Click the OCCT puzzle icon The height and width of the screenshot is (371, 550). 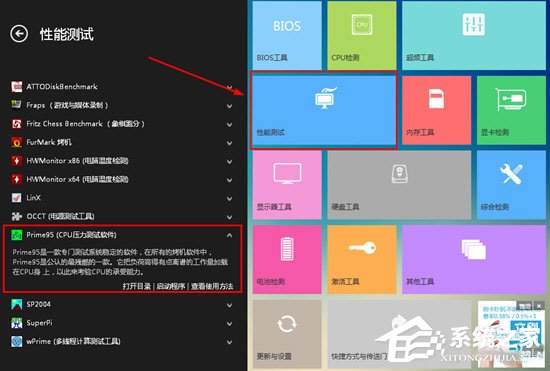(16, 216)
